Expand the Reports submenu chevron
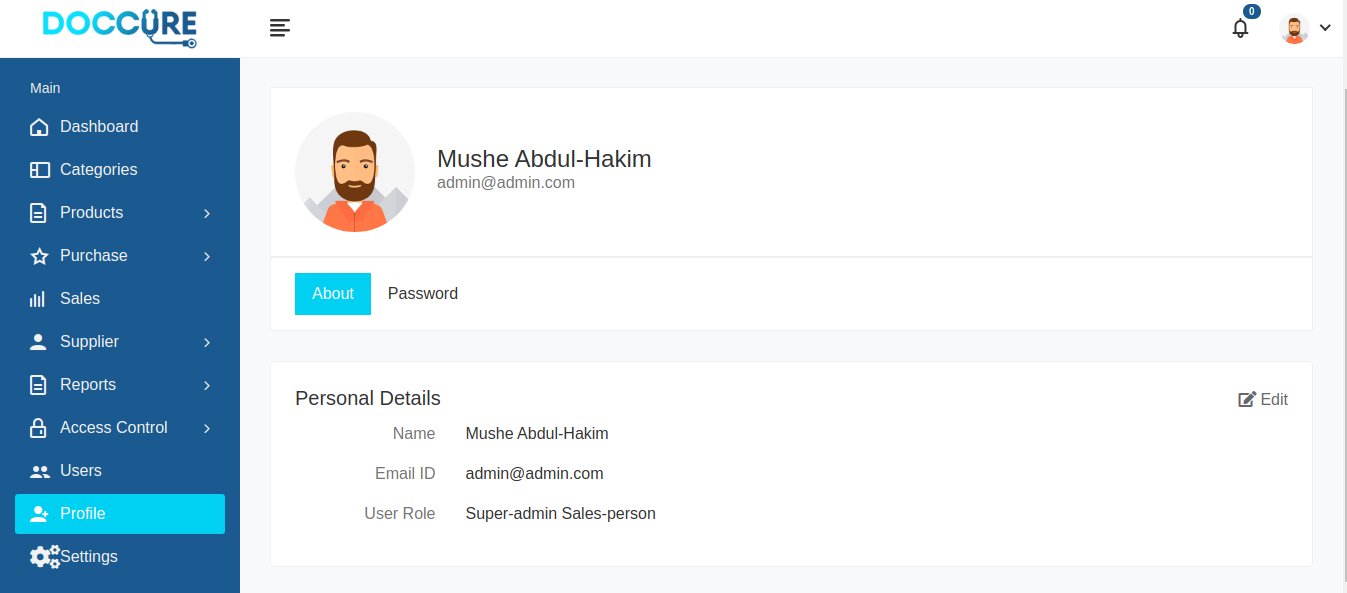Screen dimensions: 1347x593 tap(207, 385)
